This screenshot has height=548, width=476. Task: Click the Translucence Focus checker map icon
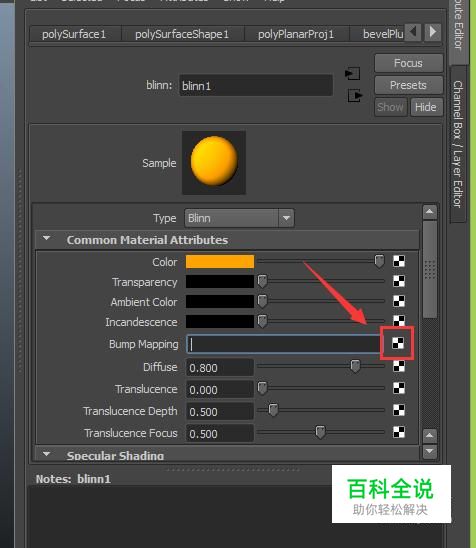pyautogui.click(x=399, y=432)
